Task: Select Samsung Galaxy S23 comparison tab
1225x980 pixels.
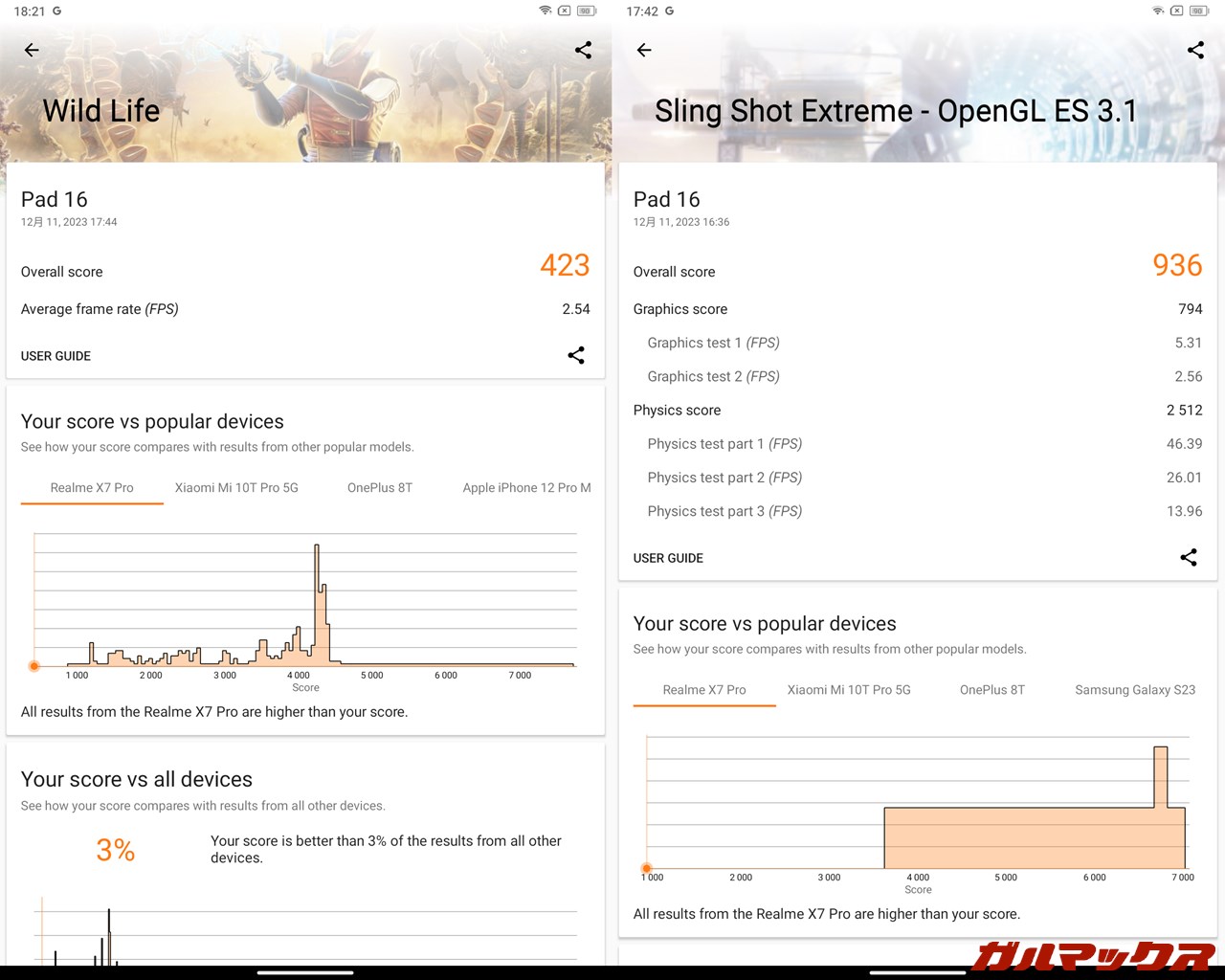Action: [1134, 690]
